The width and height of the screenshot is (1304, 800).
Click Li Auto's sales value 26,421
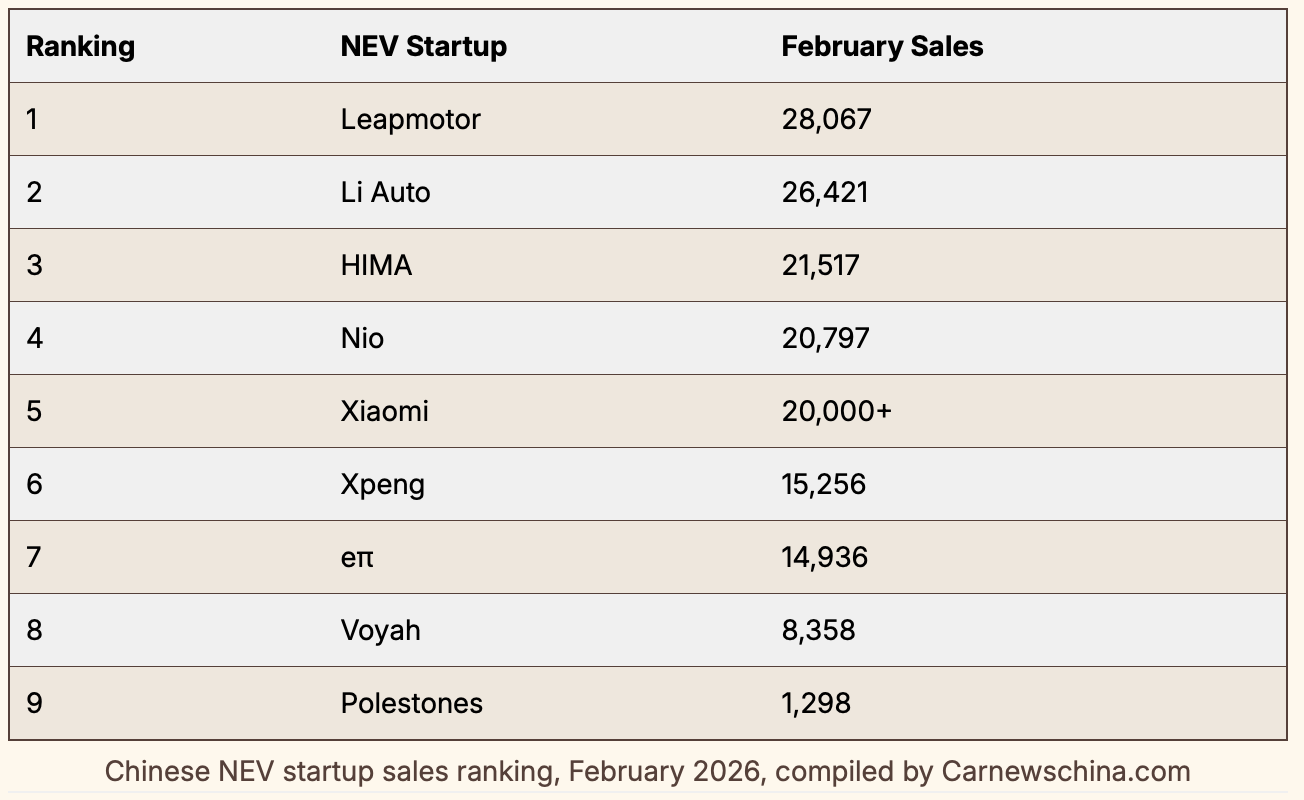click(x=825, y=192)
